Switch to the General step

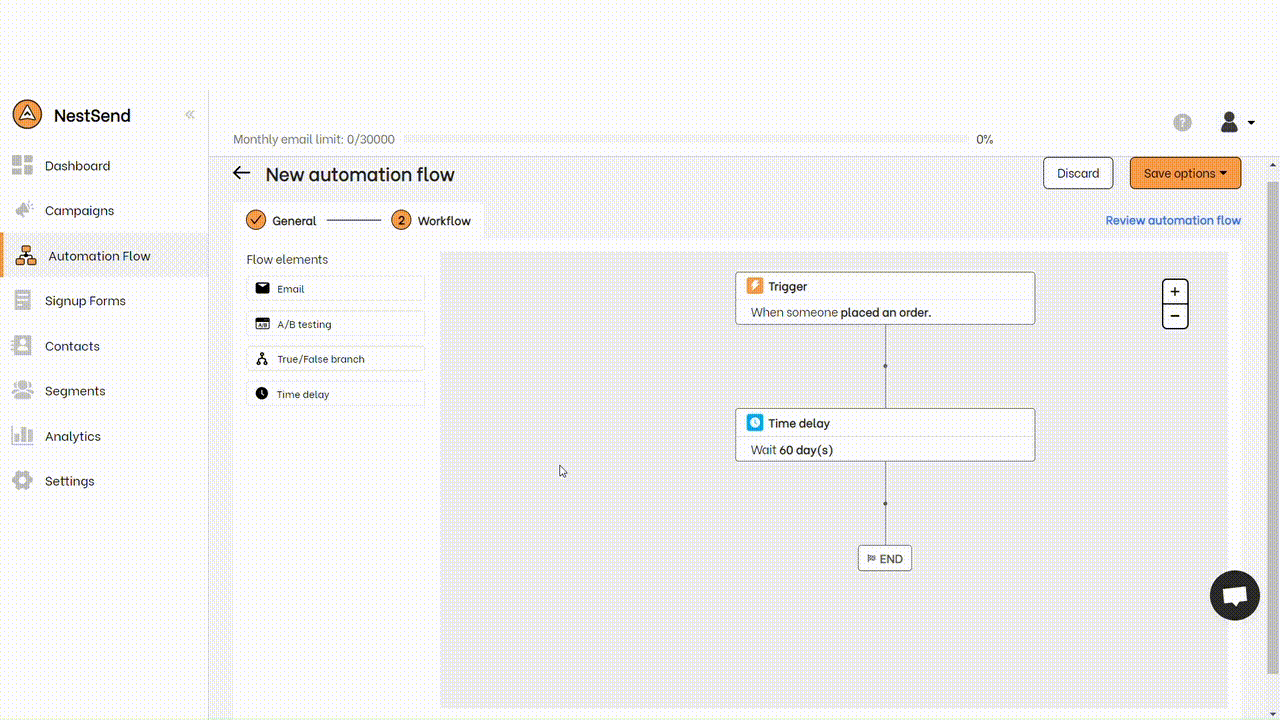tap(281, 220)
